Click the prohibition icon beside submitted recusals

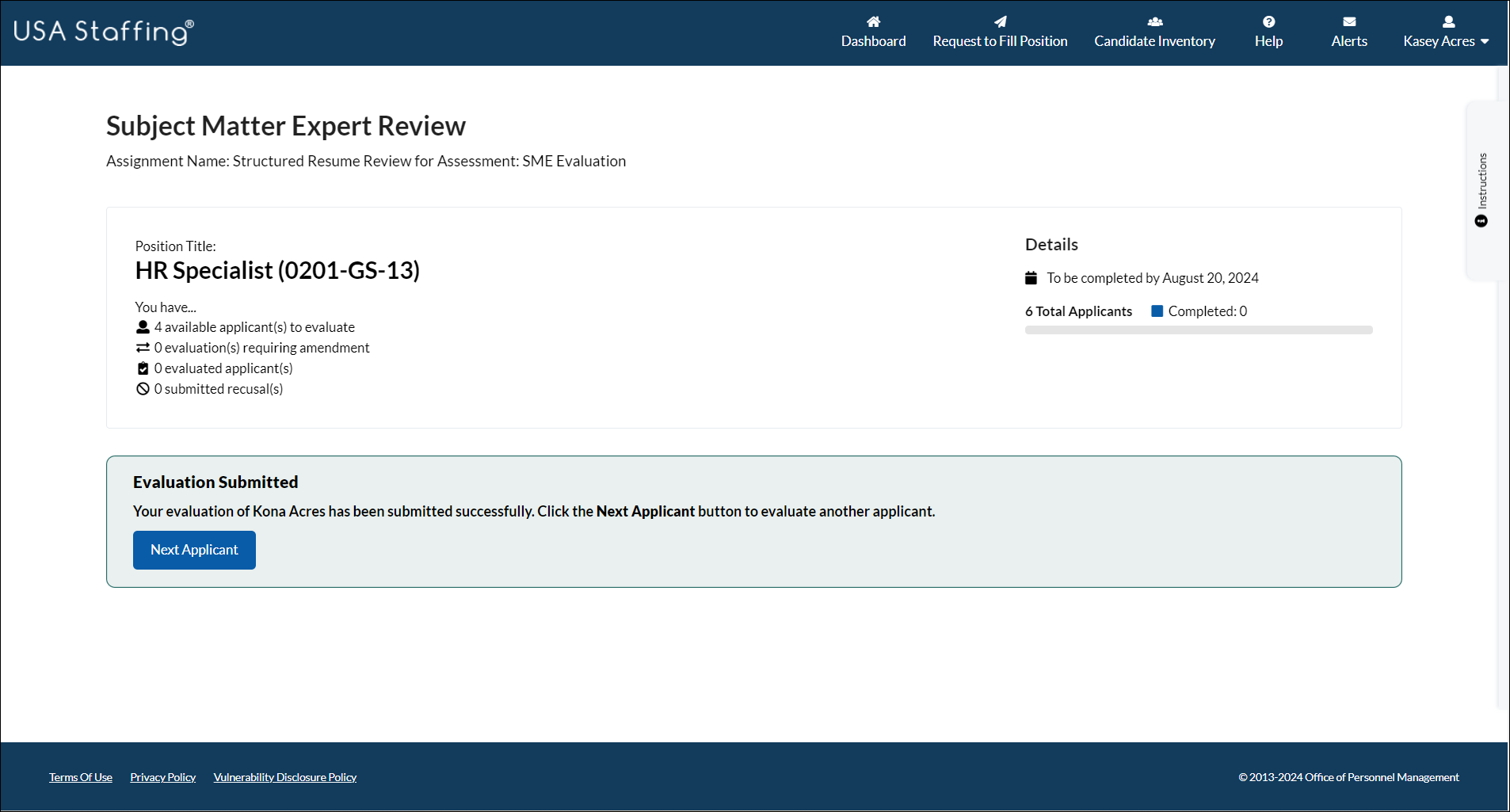click(x=142, y=388)
